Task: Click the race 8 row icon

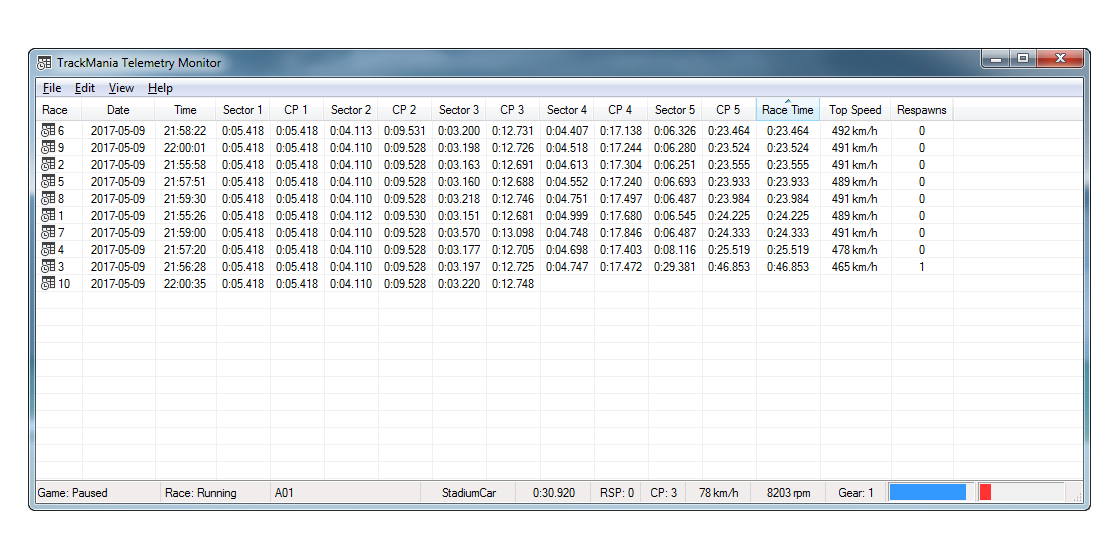Action: click(48, 199)
